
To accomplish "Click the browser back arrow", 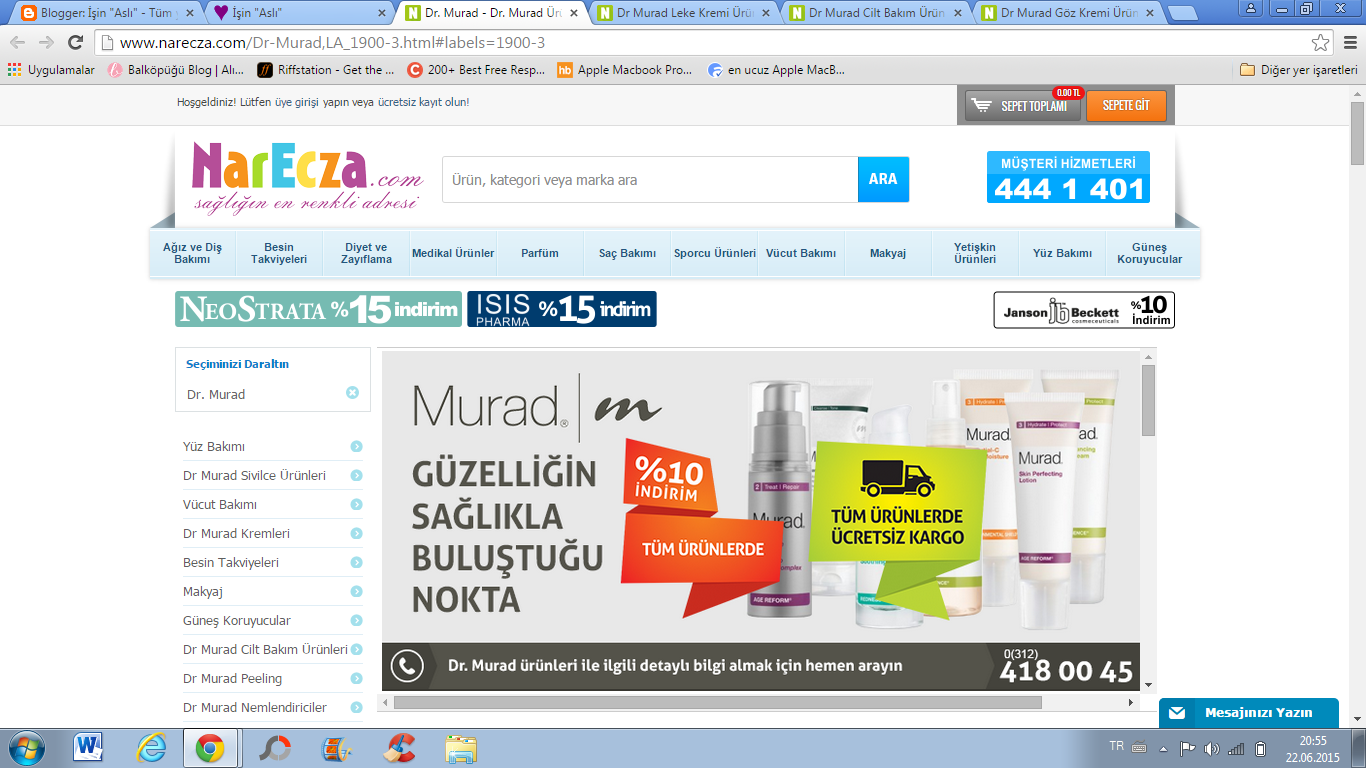I will pos(18,43).
